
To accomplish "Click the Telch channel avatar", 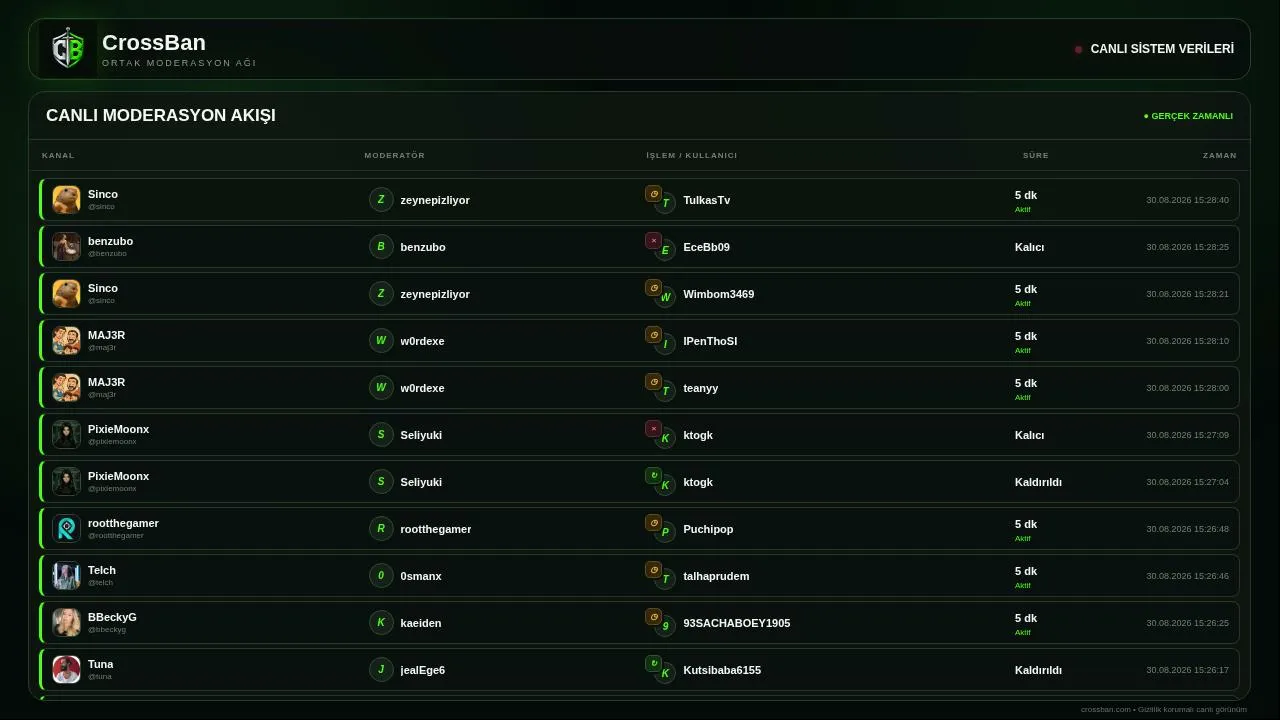I will (66, 576).
